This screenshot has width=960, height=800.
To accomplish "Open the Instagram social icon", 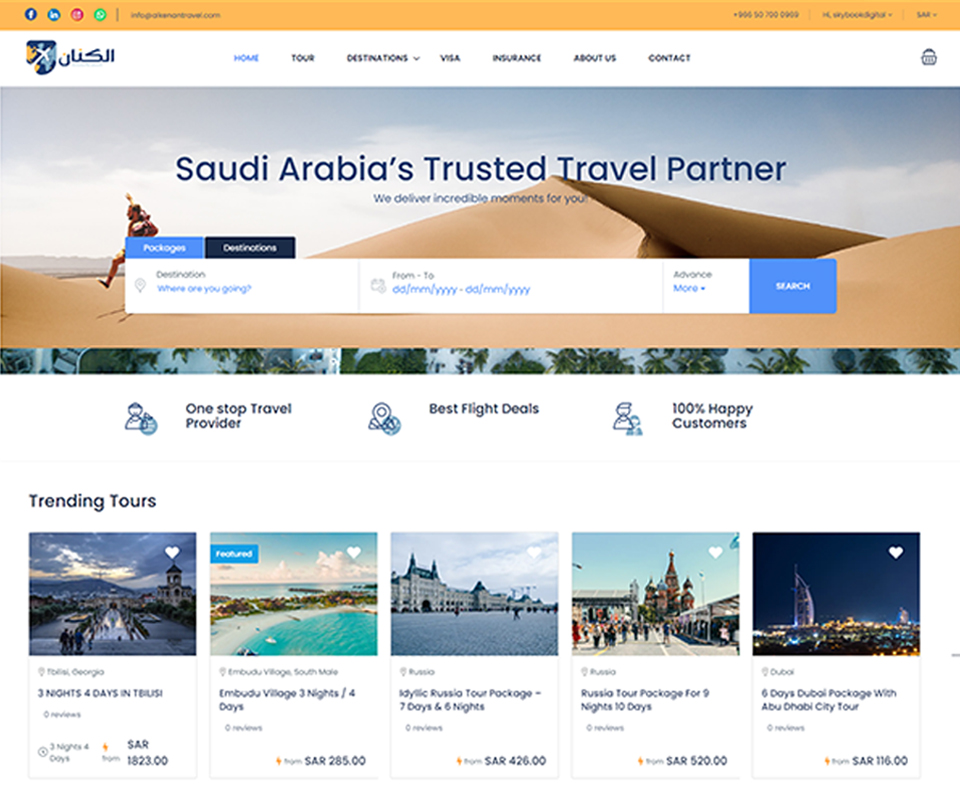I will point(77,15).
